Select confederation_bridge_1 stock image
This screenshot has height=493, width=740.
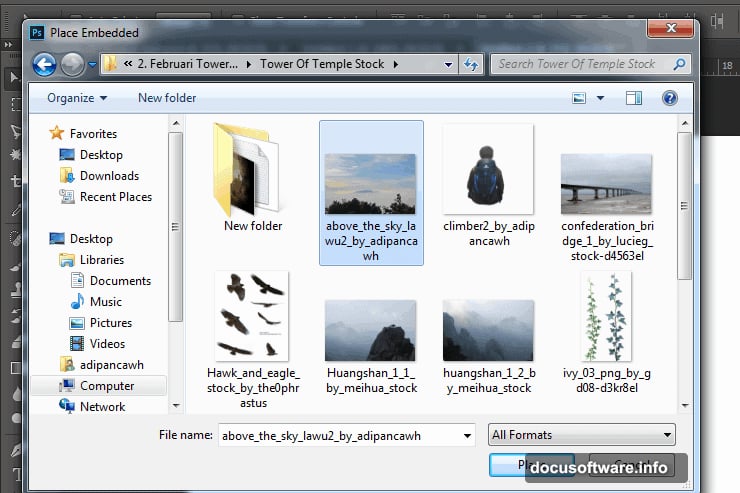point(607,208)
